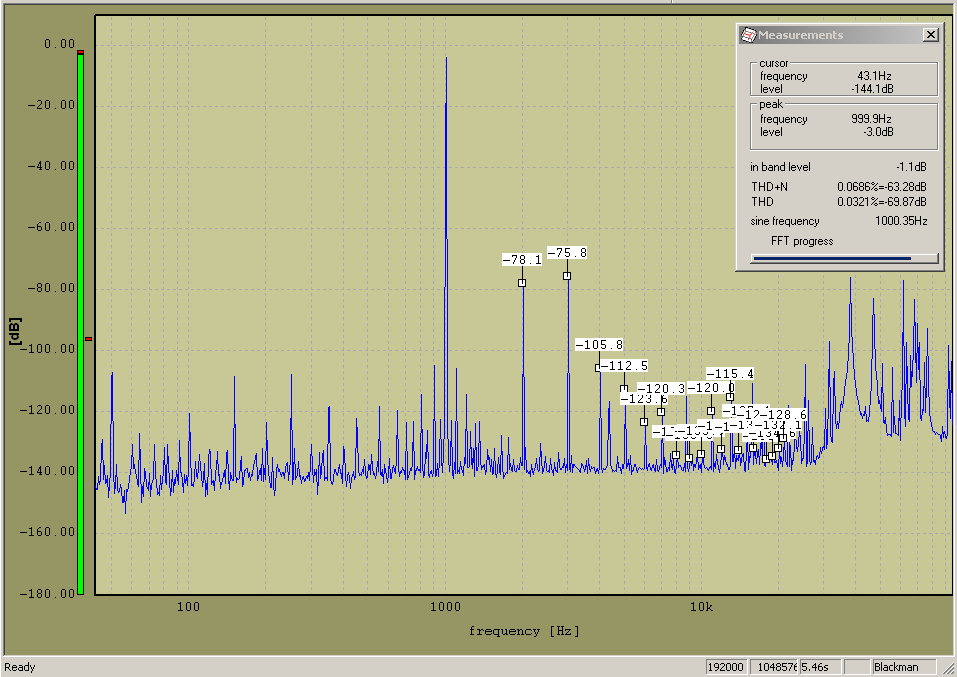Select the -112.5 harmonic marker square

624,389
